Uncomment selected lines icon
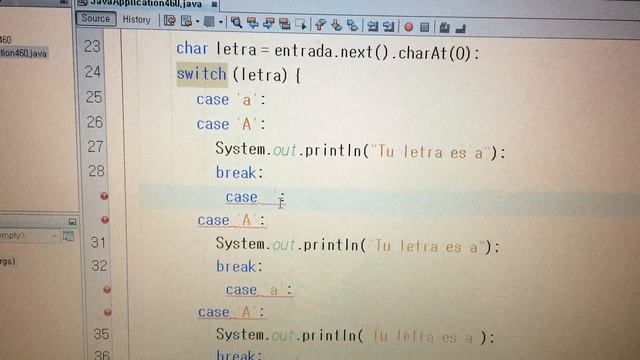Viewport: 640px width, 360px height. 460,29
